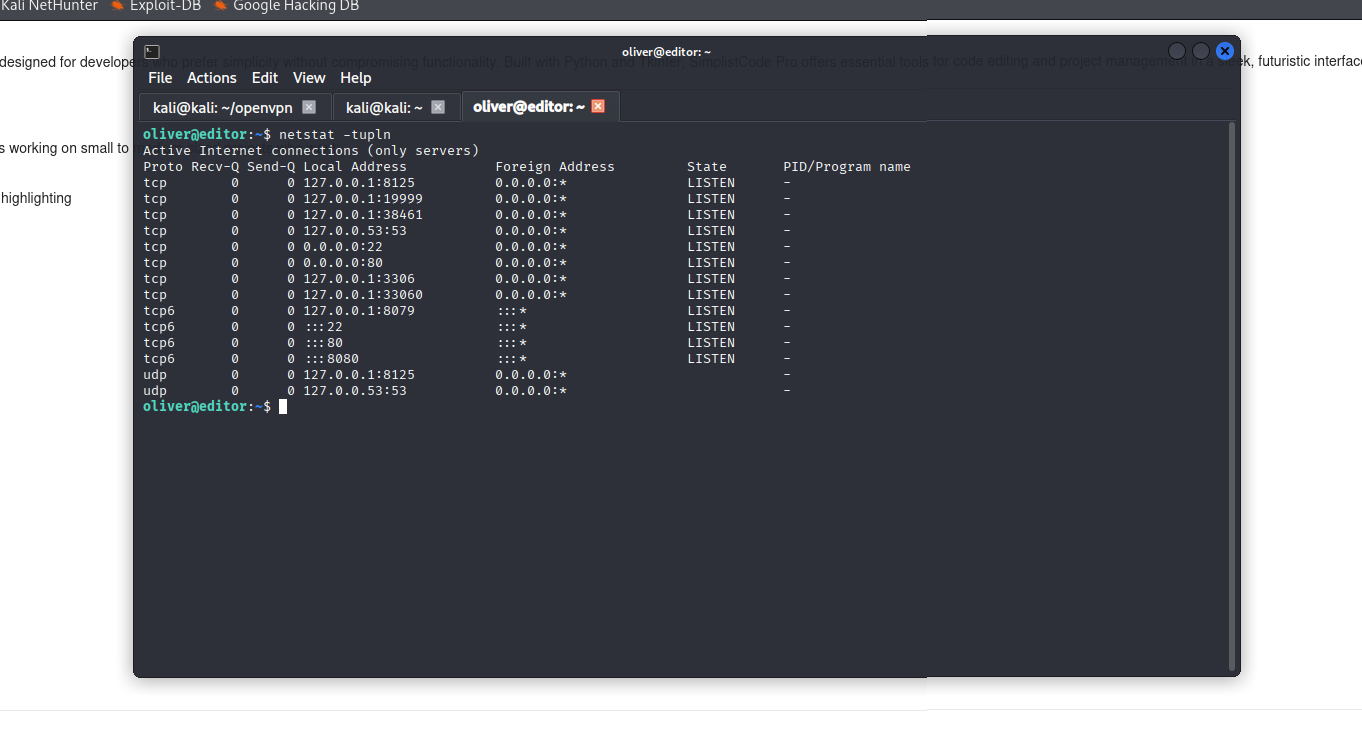The width and height of the screenshot is (1362, 748).
Task: Click 'highlighting' text on the webpage
Action: coord(36,198)
